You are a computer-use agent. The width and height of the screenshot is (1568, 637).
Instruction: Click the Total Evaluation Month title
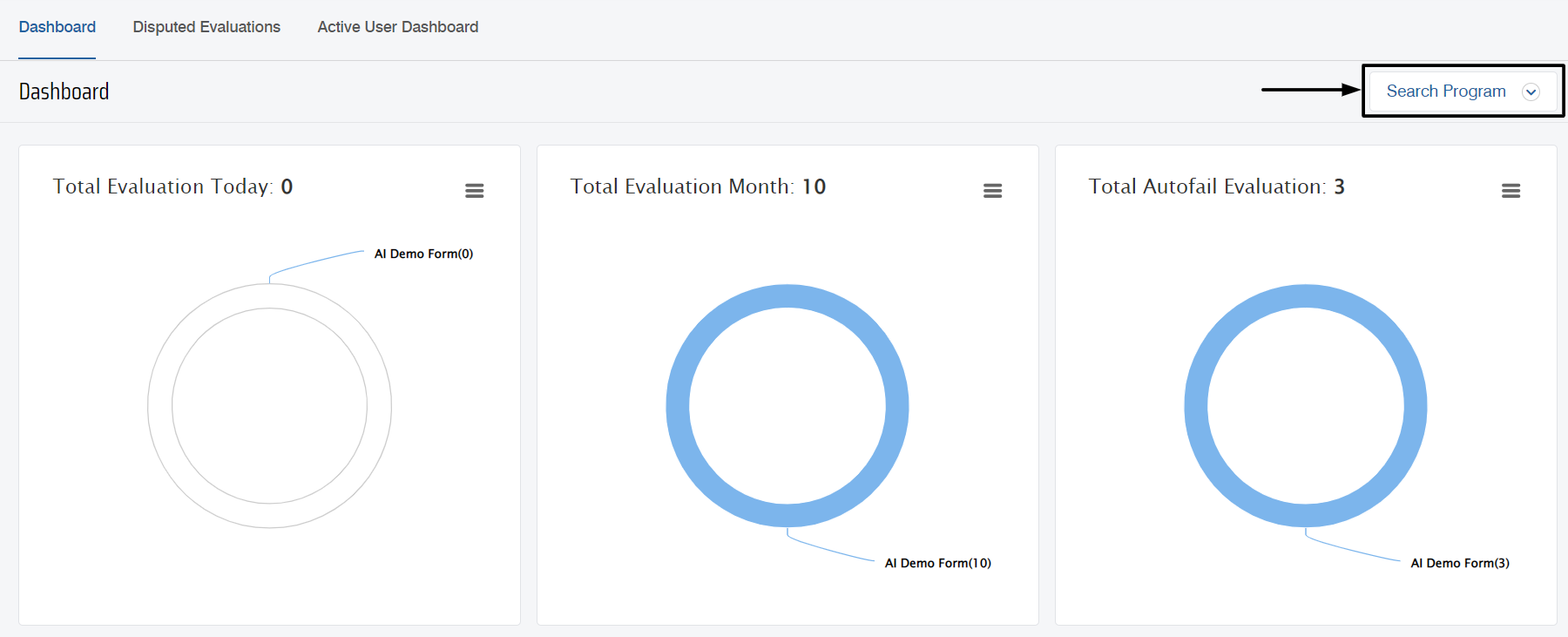698,186
